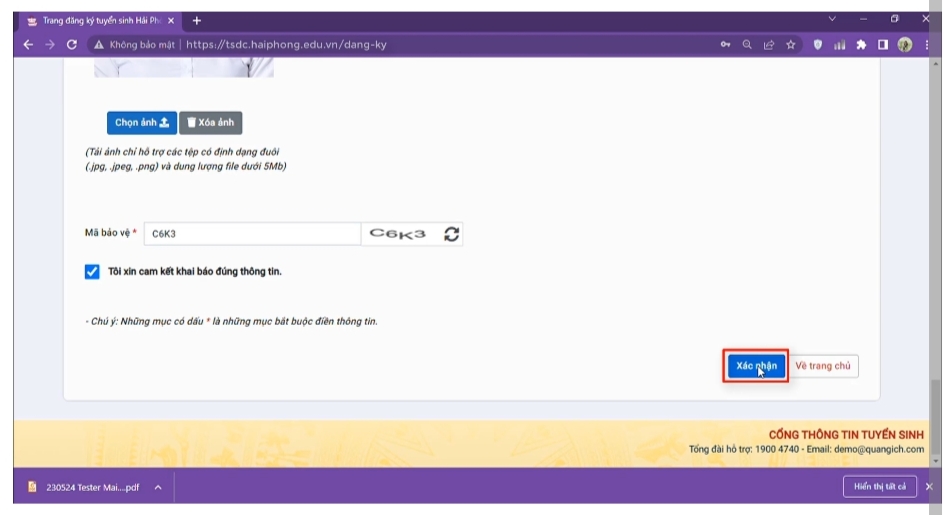Uncheck the 'Tôi xin cam kết' checkbox
Image resolution: width=950 pixels, height=515 pixels.
(93, 271)
